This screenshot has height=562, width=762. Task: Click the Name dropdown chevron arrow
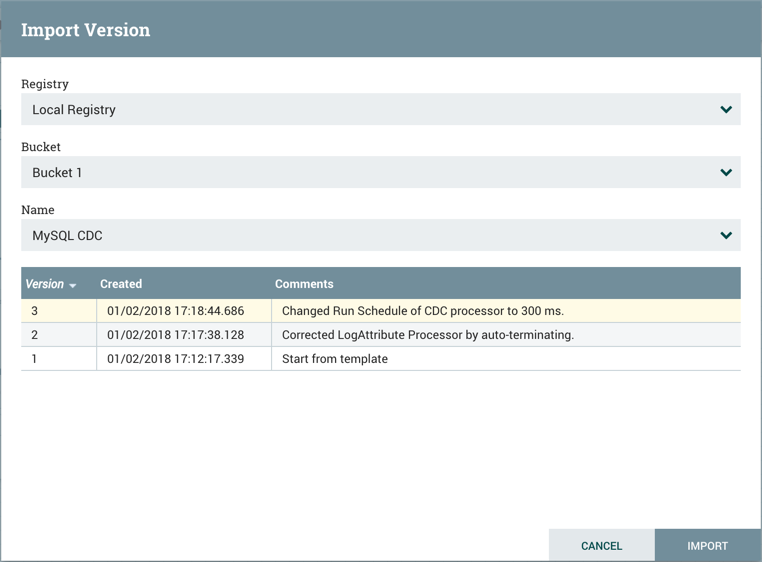[x=726, y=236]
